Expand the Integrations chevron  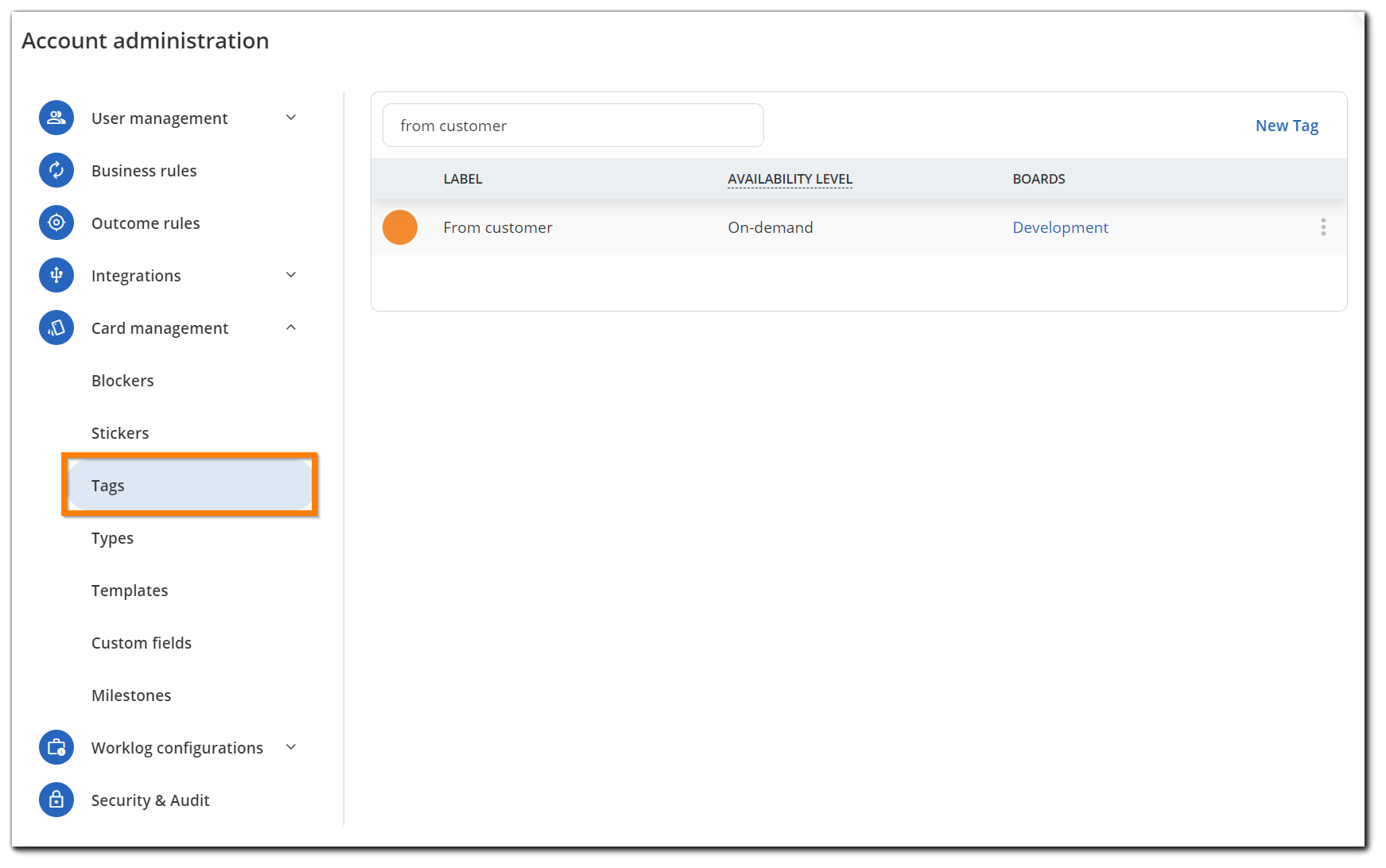pyautogui.click(x=291, y=275)
